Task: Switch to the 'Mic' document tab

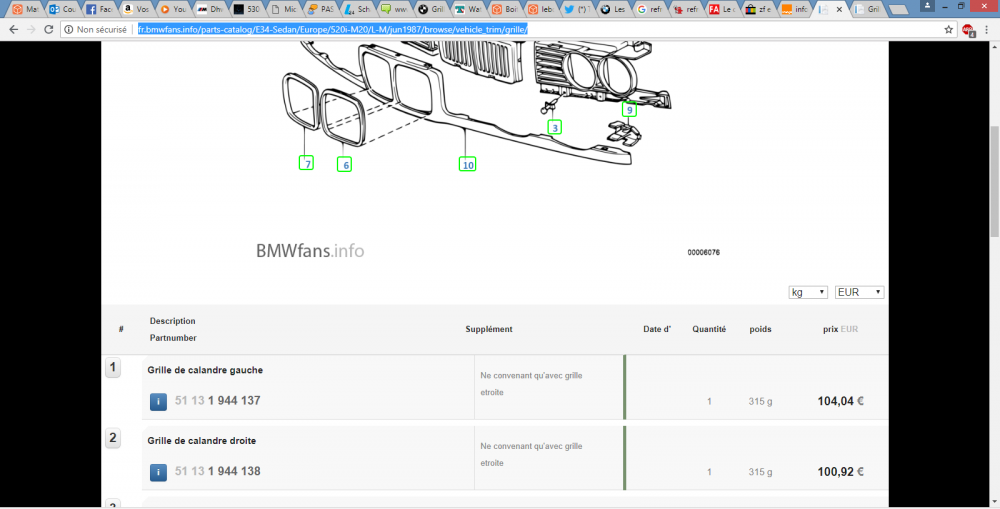Action: point(284,10)
